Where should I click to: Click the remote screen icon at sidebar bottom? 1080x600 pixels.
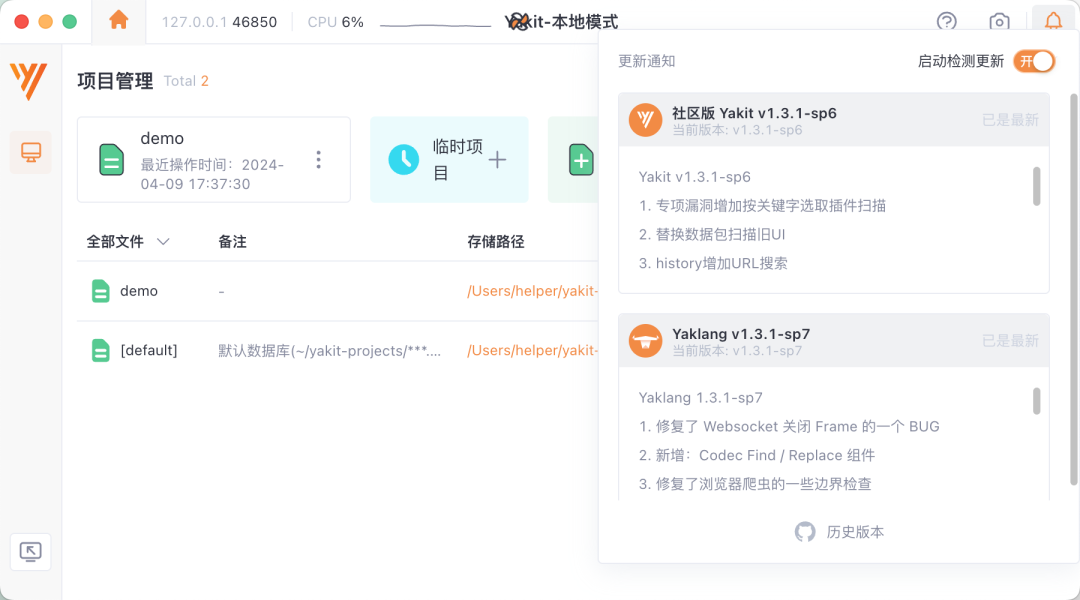[30, 552]
